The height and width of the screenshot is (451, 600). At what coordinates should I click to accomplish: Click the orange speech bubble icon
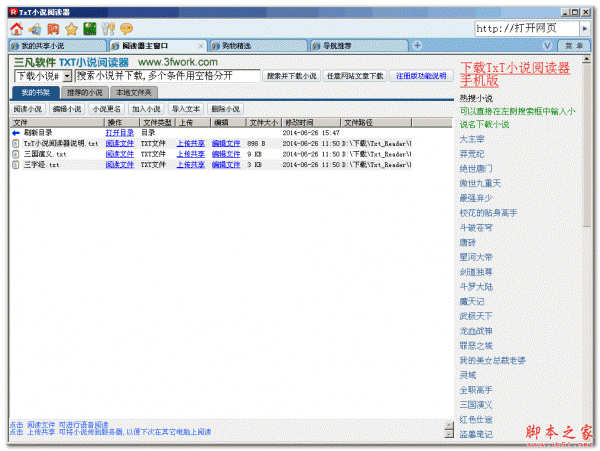pos(126,29)
